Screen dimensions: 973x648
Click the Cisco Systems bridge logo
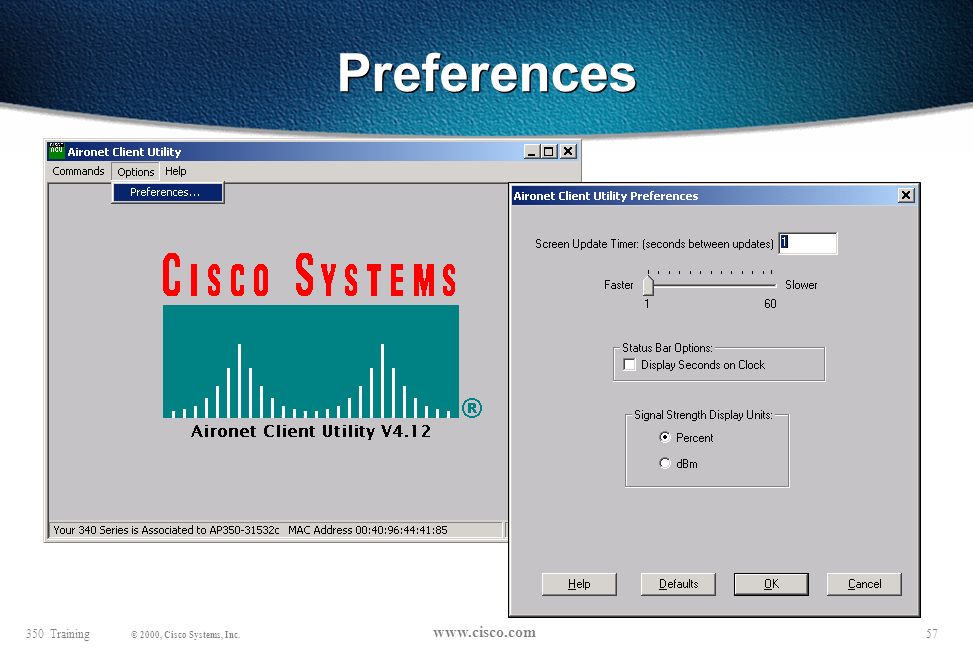coord(311,361)
